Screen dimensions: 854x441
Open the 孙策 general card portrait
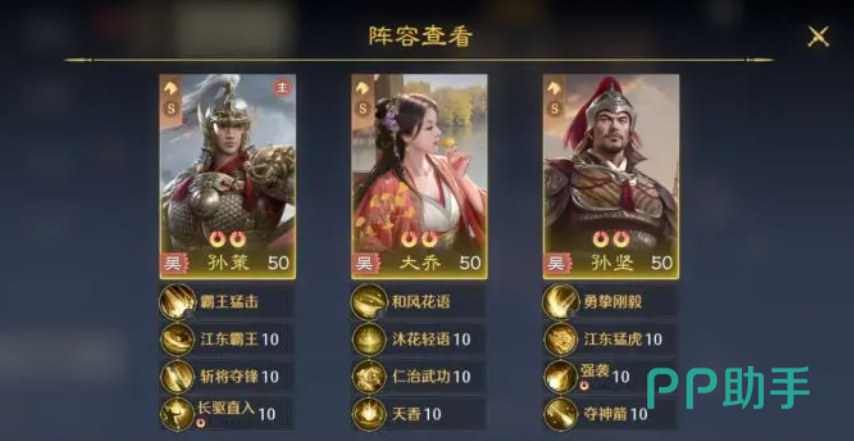(228, 176)
